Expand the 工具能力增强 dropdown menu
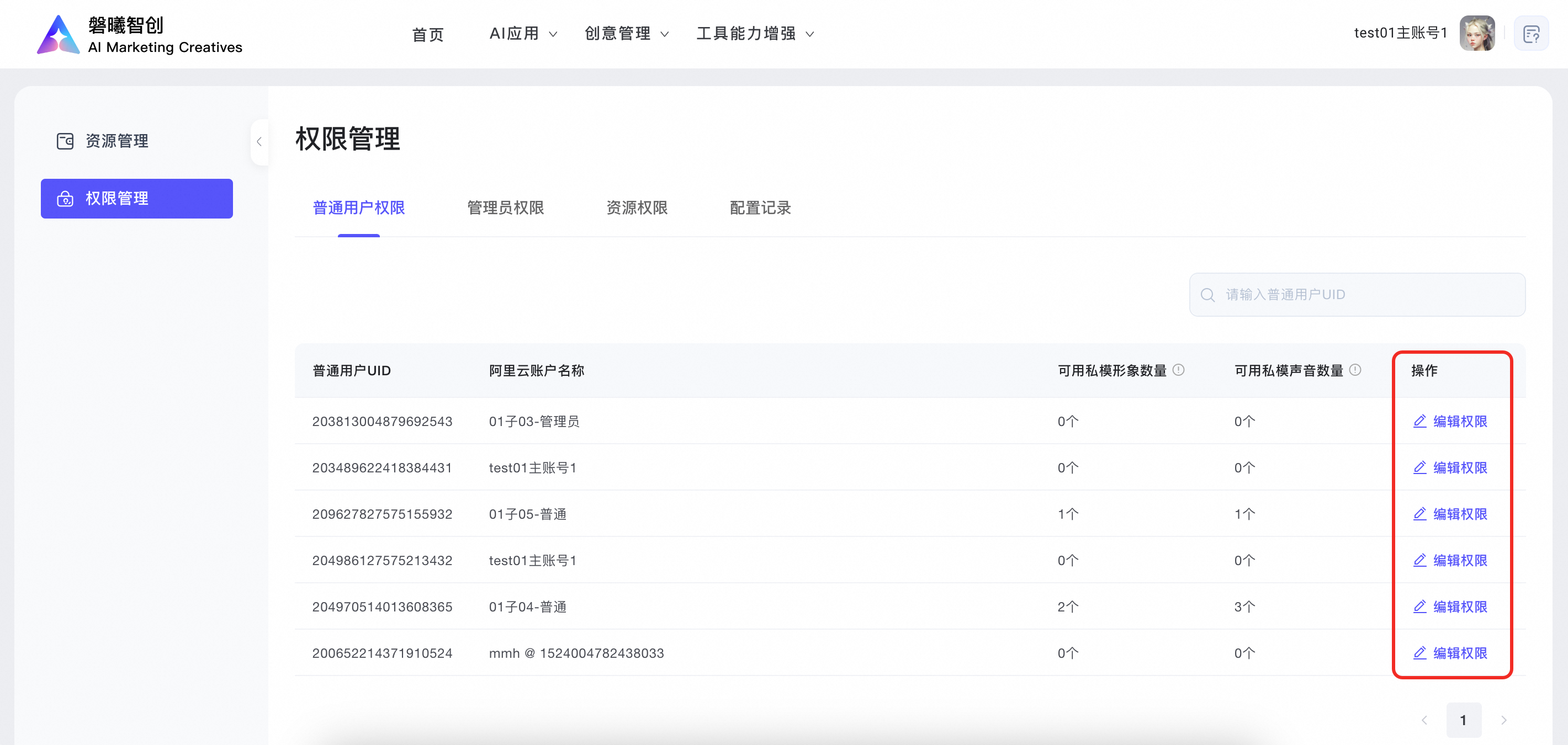The height and width of the screenshot is (745, 1568). tap(755, 34)
